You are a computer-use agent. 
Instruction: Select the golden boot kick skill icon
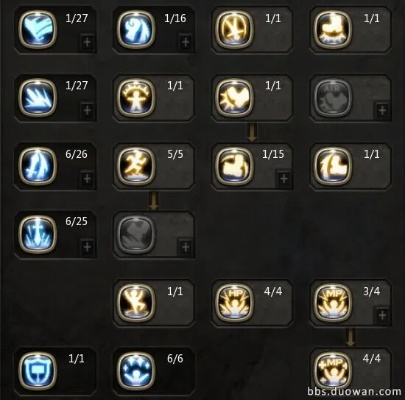point(333,30)
